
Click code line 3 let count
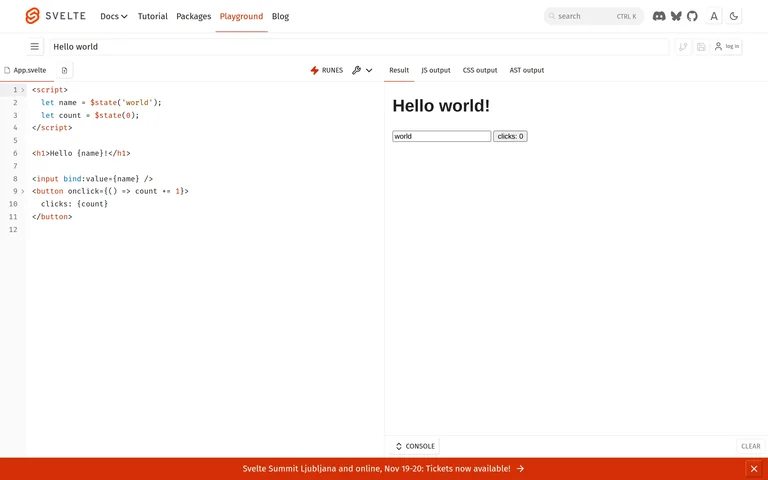coord(90,115)
